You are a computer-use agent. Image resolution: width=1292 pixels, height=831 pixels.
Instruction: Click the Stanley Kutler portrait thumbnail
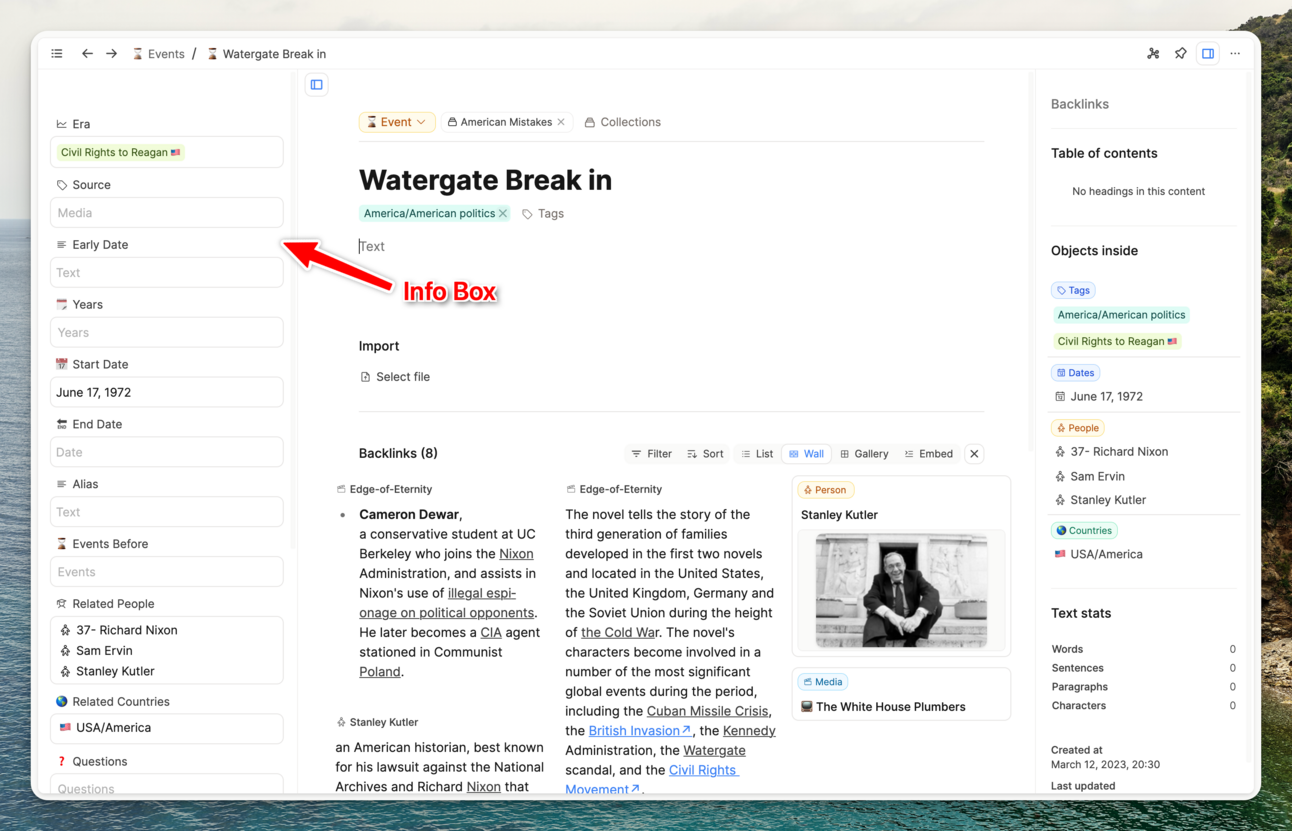[900, 592]
